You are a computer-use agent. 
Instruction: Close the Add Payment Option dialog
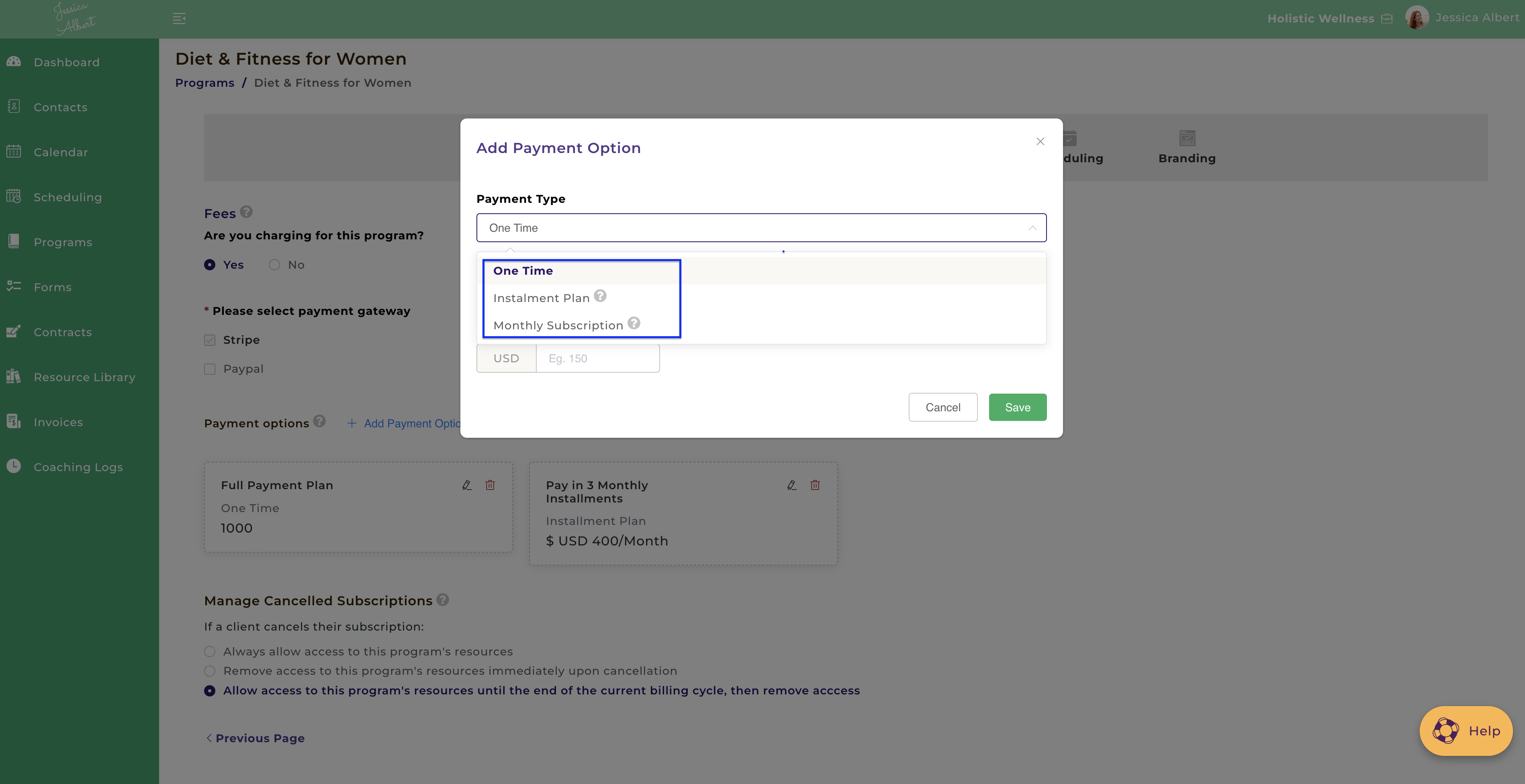(1040, 141)
